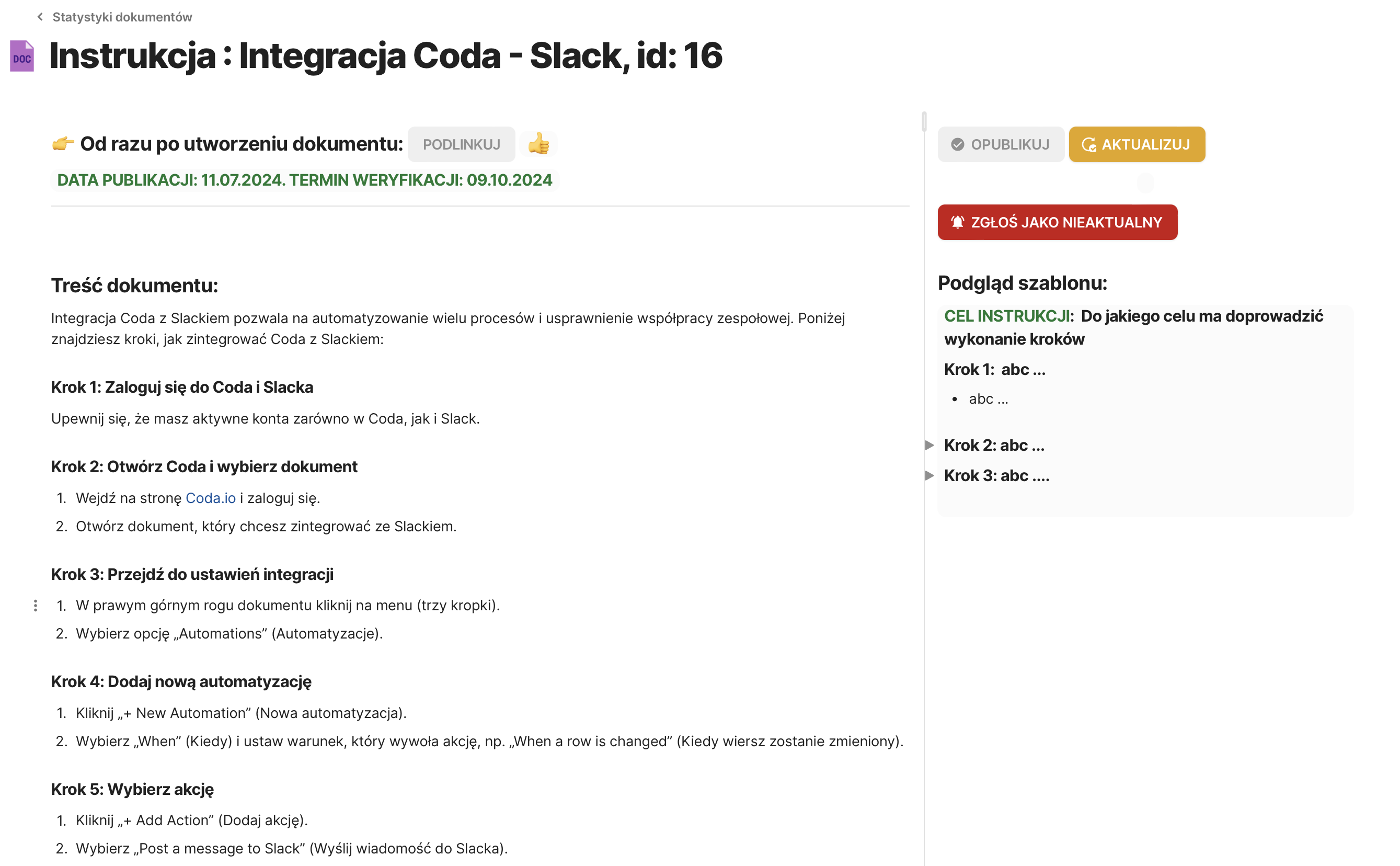This screenshot has width=1400, height=866.
Task: Click the publication date green badge
Action: (x=305, y=180)
